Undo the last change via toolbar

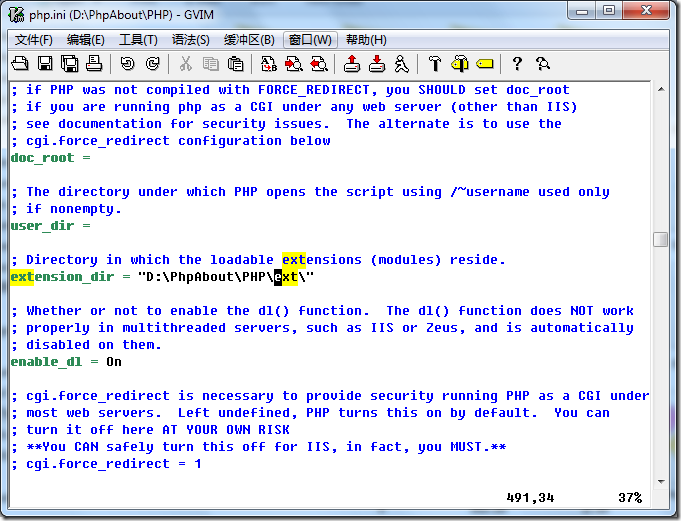coord(127,64)
